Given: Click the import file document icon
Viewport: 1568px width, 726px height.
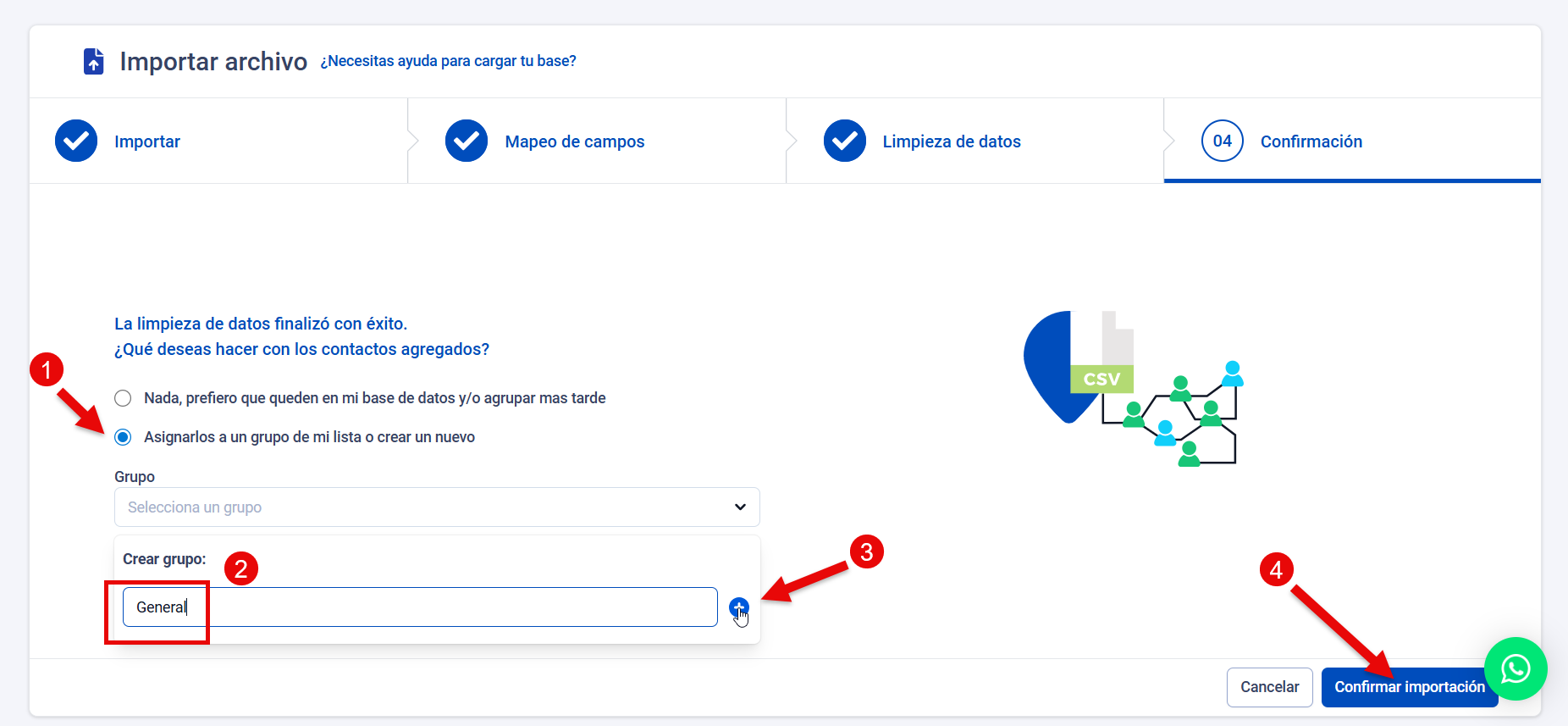Looking at the screenshot, I should tap(93, 61).
